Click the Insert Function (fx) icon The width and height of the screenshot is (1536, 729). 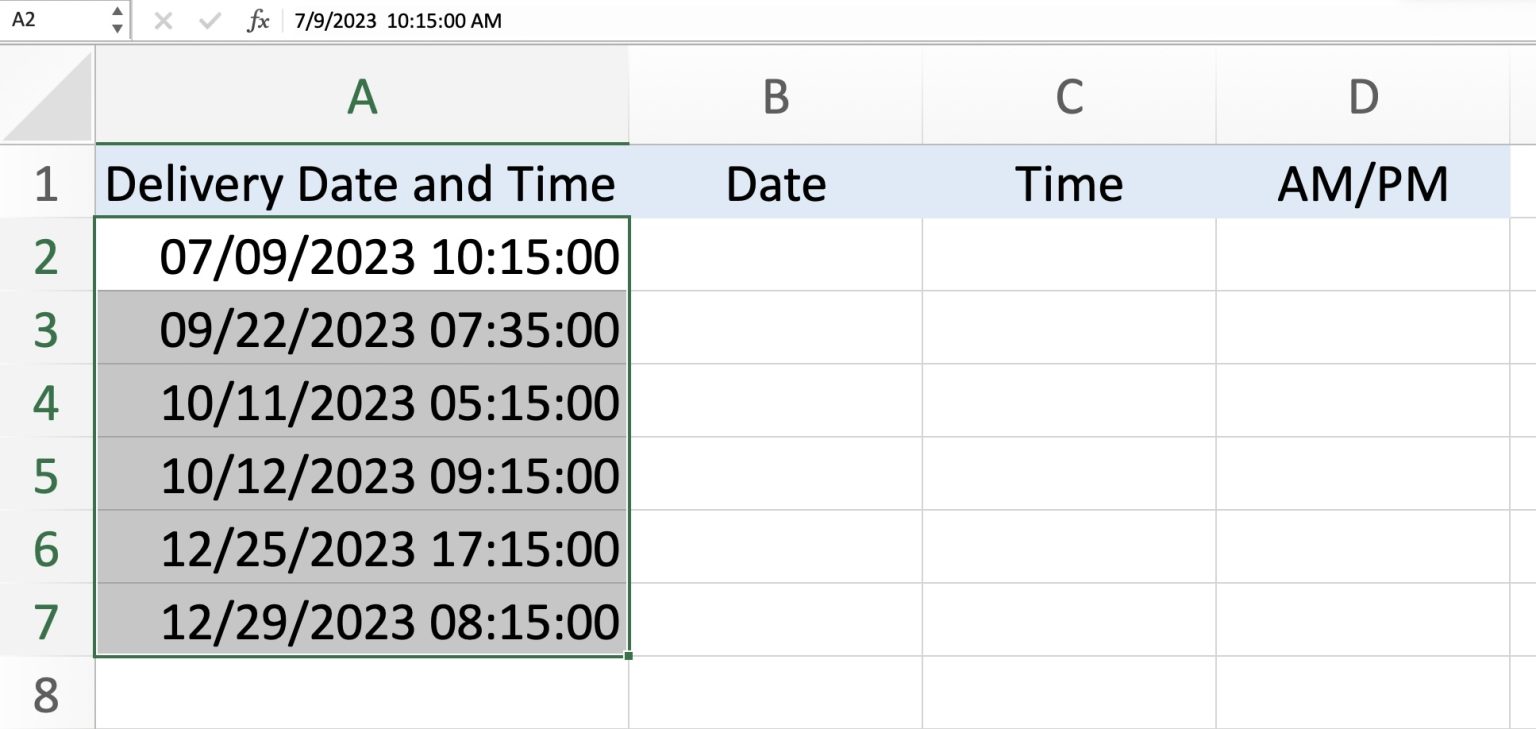pos(258,20)
